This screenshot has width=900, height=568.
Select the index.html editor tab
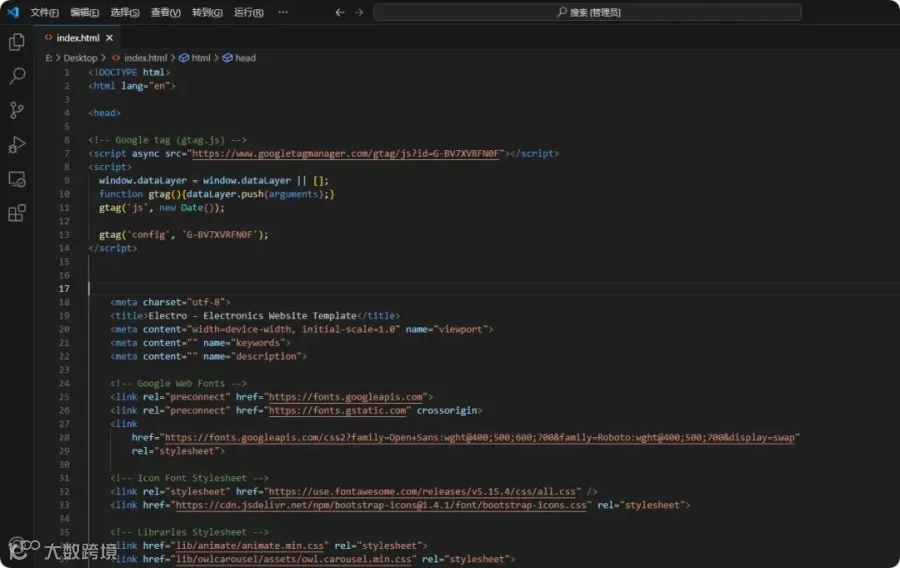click(x=77, y=38)
